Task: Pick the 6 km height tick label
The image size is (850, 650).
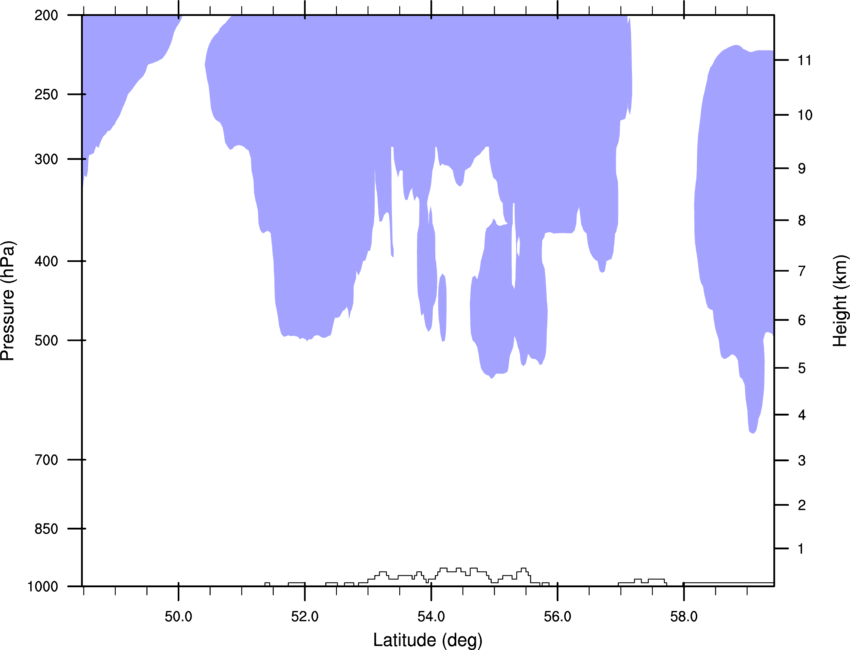Action: 801,320
